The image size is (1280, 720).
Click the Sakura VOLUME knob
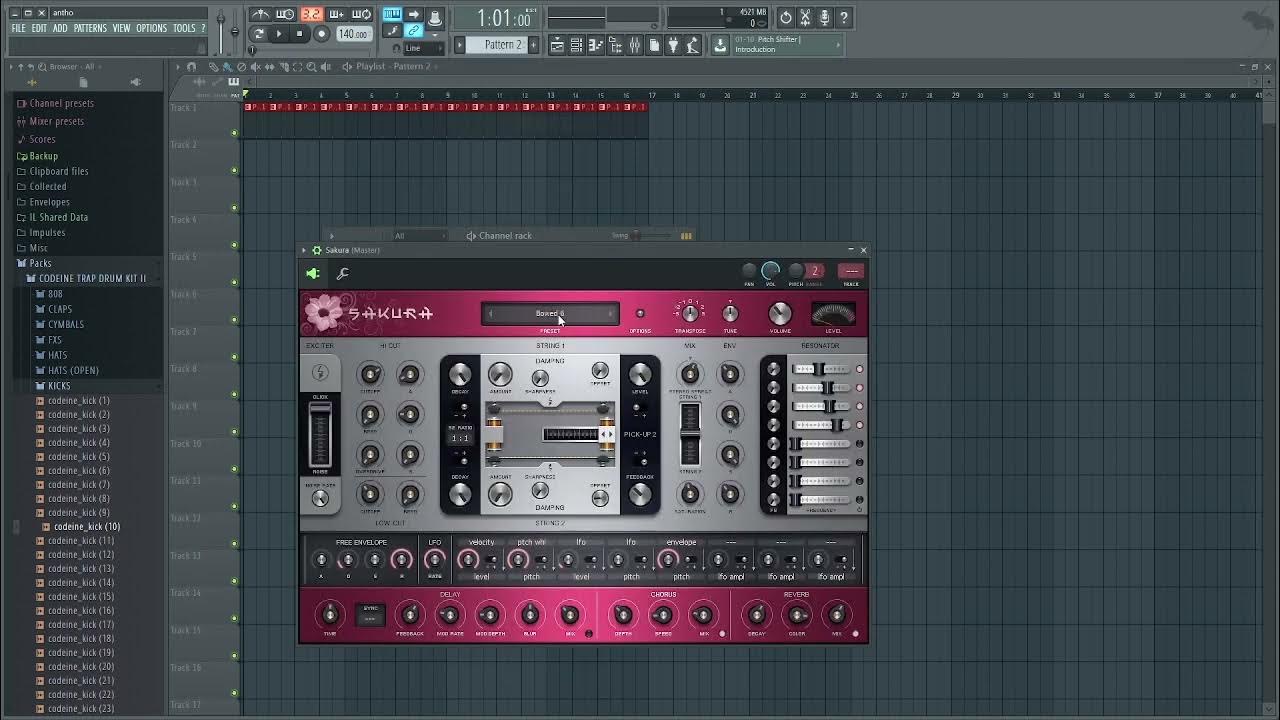(x=780, y=314)
